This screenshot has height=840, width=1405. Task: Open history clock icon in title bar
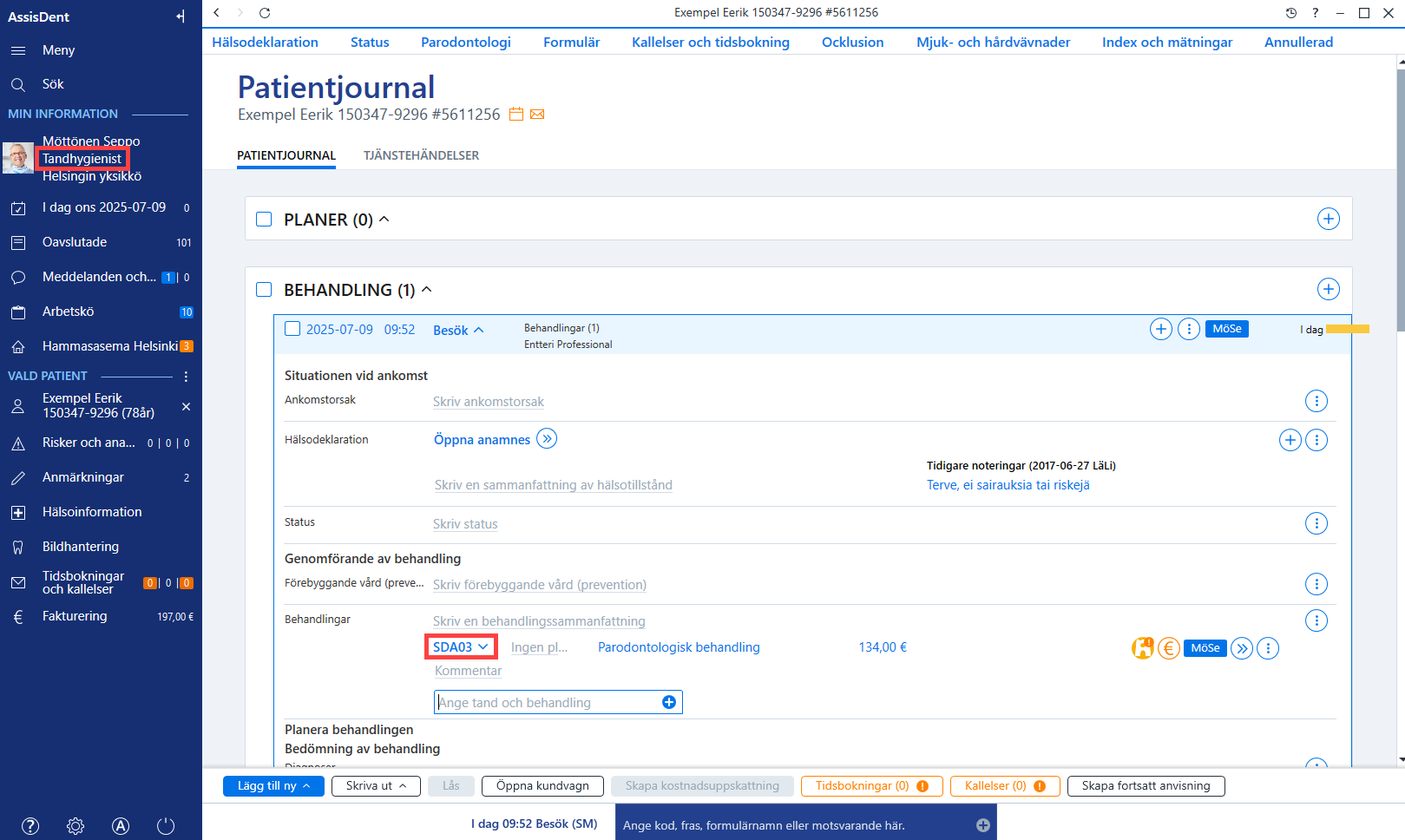click(1290, 13)
